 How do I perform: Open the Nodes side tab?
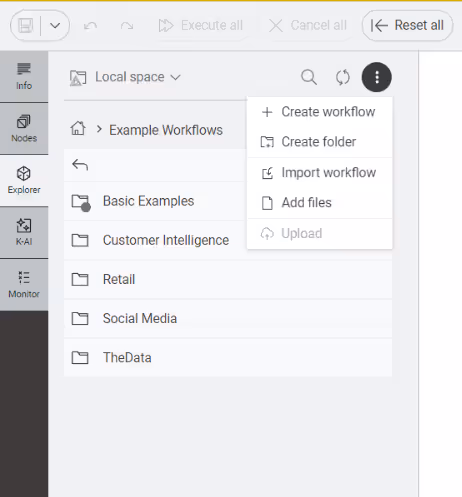click(x=24, y=129)
